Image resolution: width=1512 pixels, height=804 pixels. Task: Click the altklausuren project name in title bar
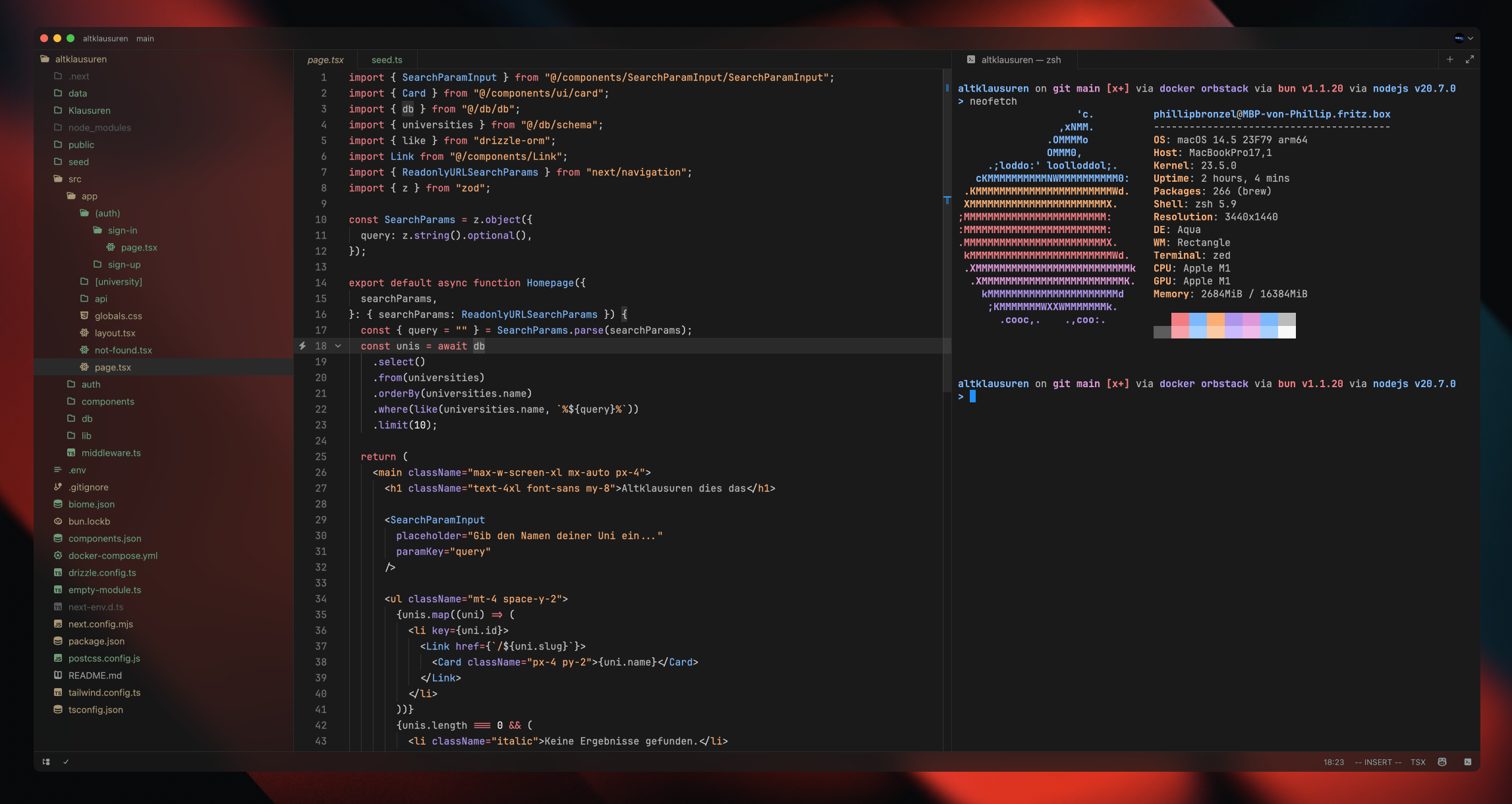(x=105, y=38)
